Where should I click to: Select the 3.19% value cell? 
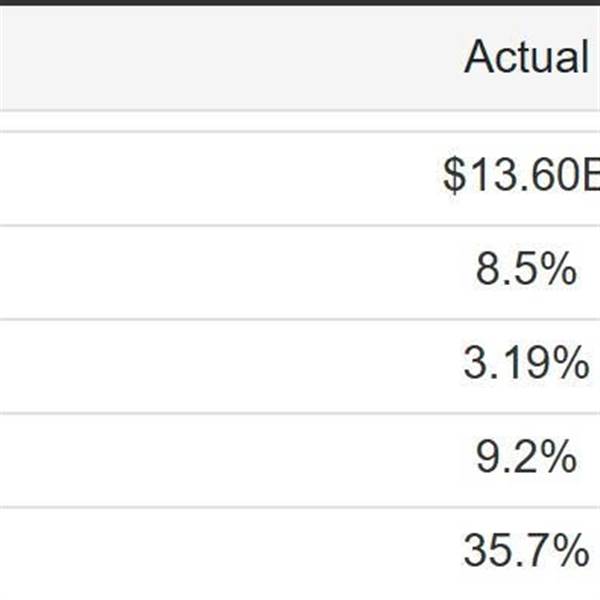(x=526, y=365)
